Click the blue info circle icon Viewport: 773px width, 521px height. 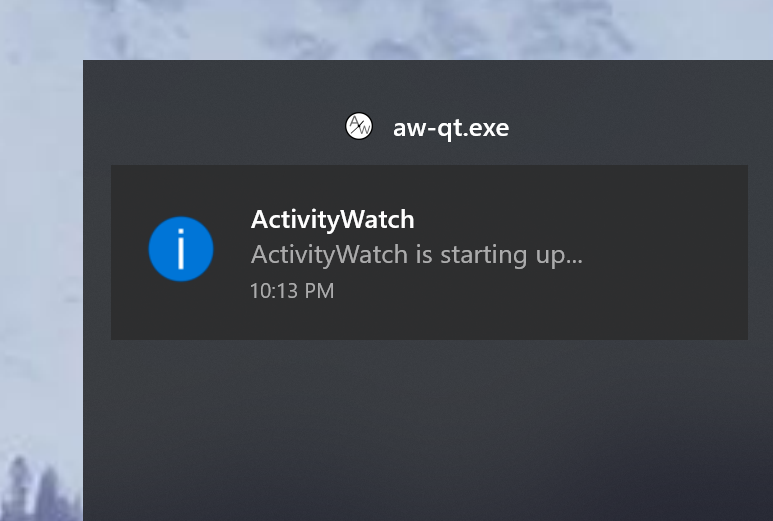click(181, 249)
